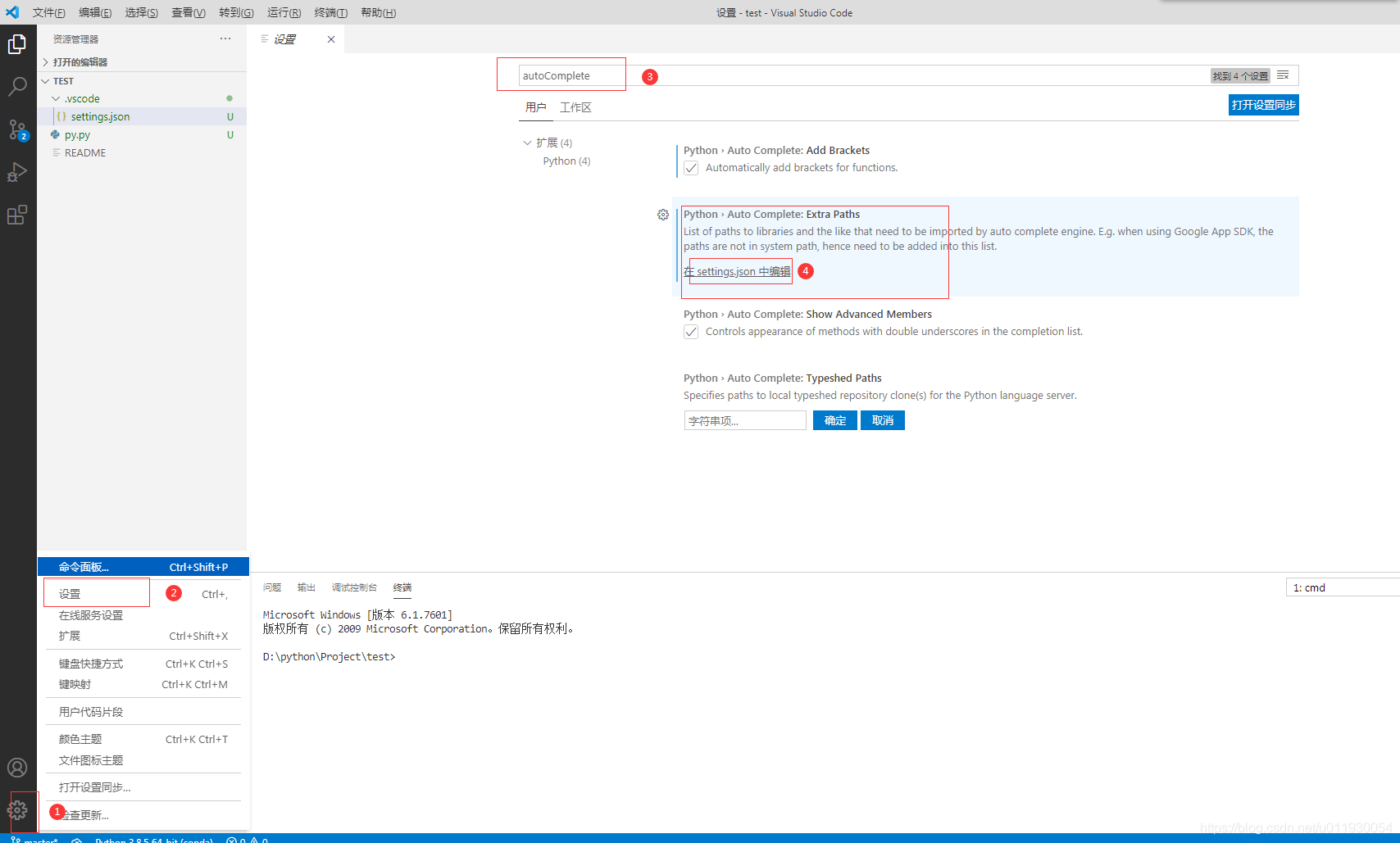Open the Run and Debug view icon
This screenshot has height=843, width=1400.
(x=17, y=172)
